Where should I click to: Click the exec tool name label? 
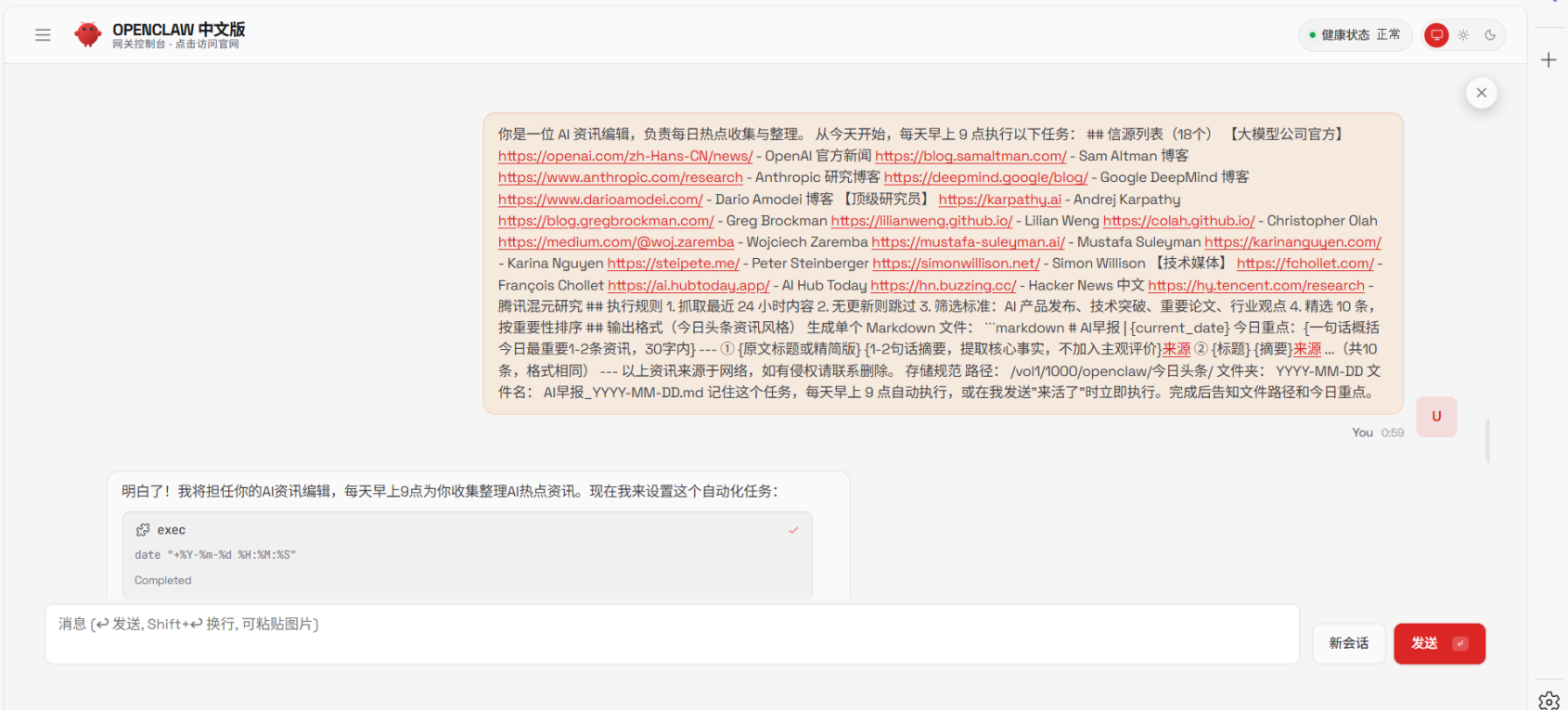[x=172, y=530]
